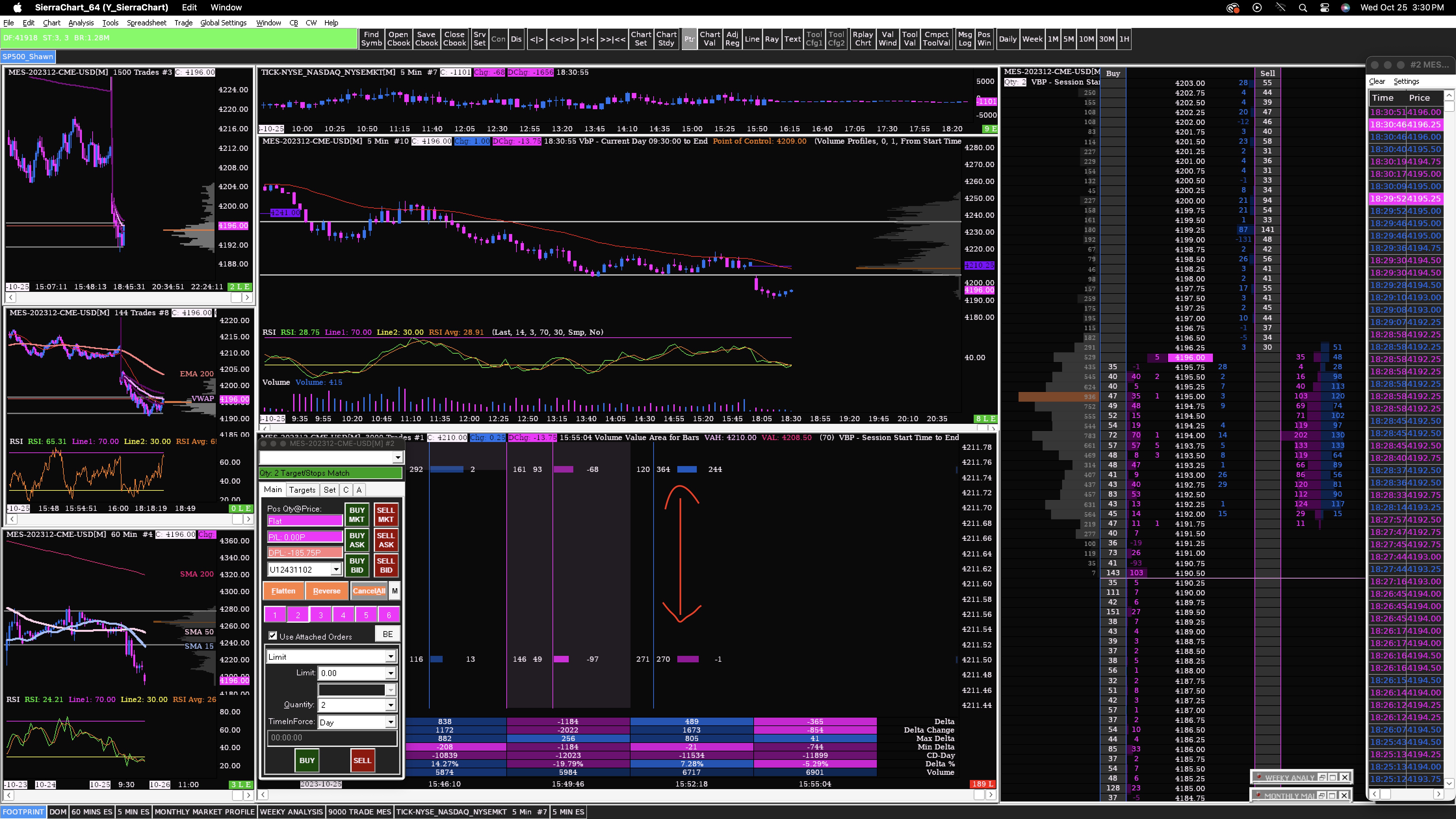The height and width of the screenshot is (819, 1456).
Task: Switch to the Targets tab
Action: click(x=302, y=489)
